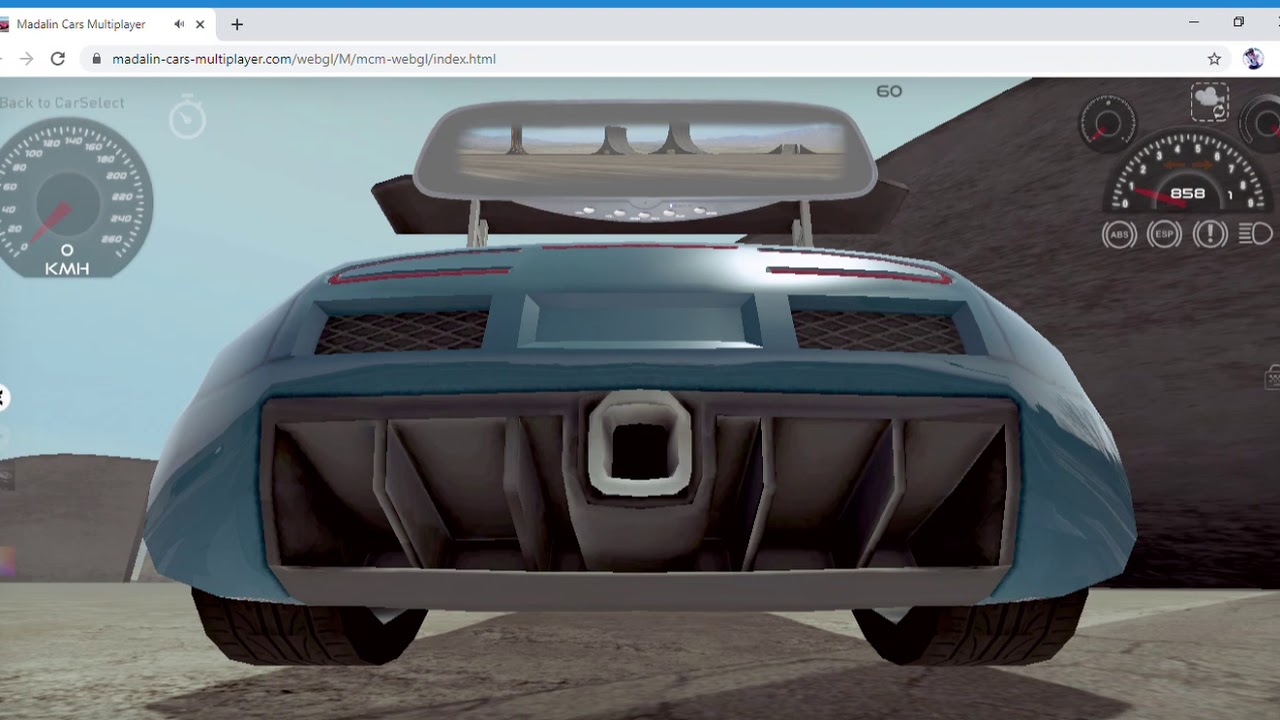Restore down the Chrome window
This screenshot has height=720, width=1280.
pos(1239,22)
